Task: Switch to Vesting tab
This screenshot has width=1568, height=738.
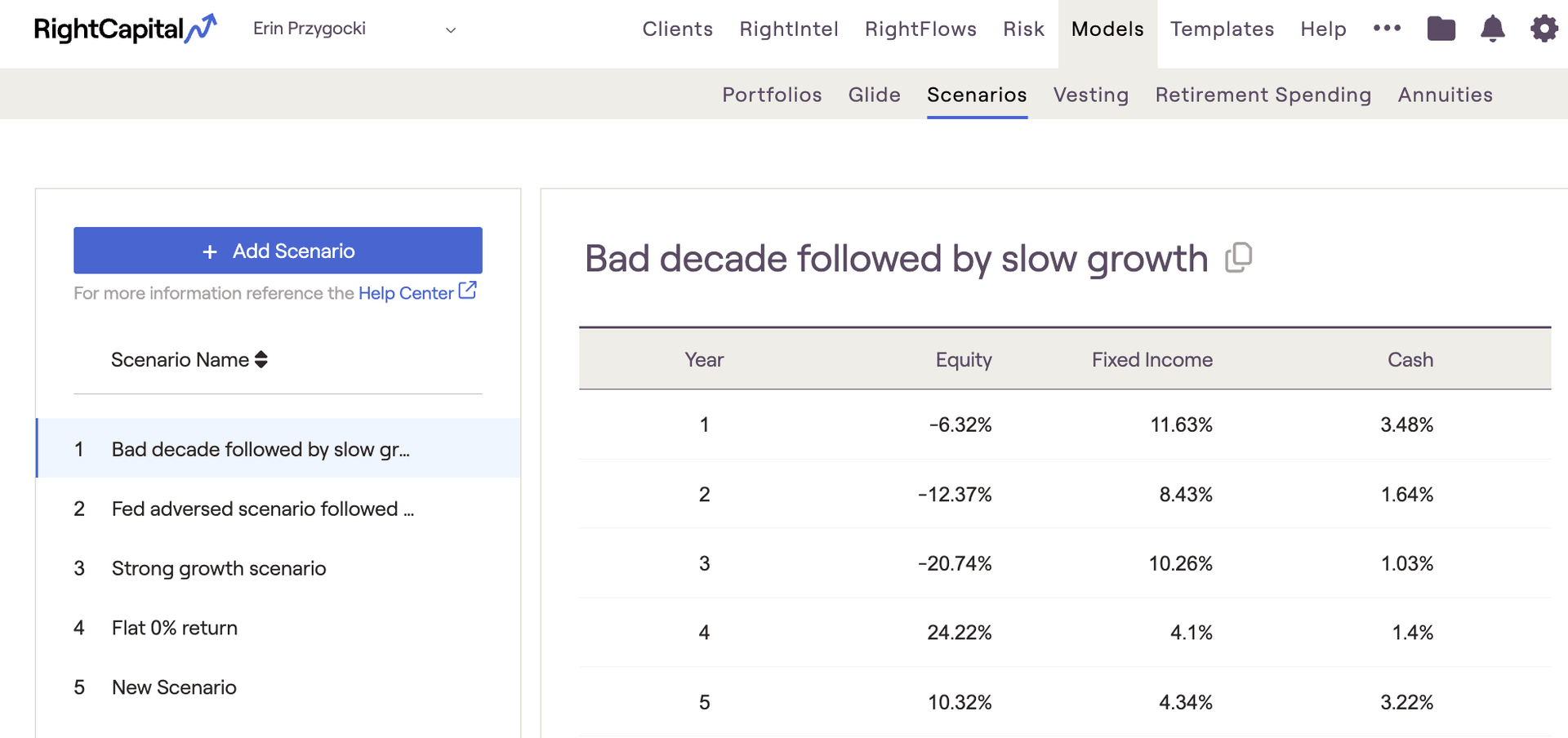Action: pyautogui.click(x=1091, y=95)
